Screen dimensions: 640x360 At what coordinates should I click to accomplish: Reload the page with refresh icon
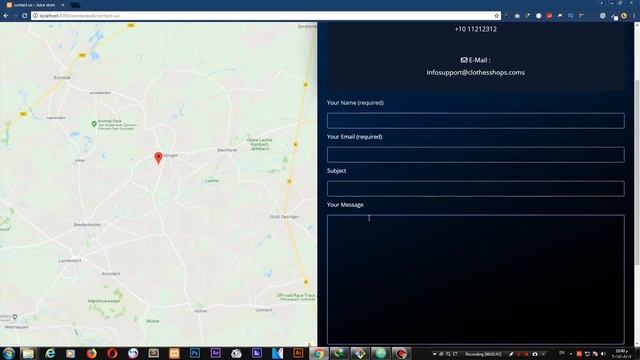pos(24,16)
